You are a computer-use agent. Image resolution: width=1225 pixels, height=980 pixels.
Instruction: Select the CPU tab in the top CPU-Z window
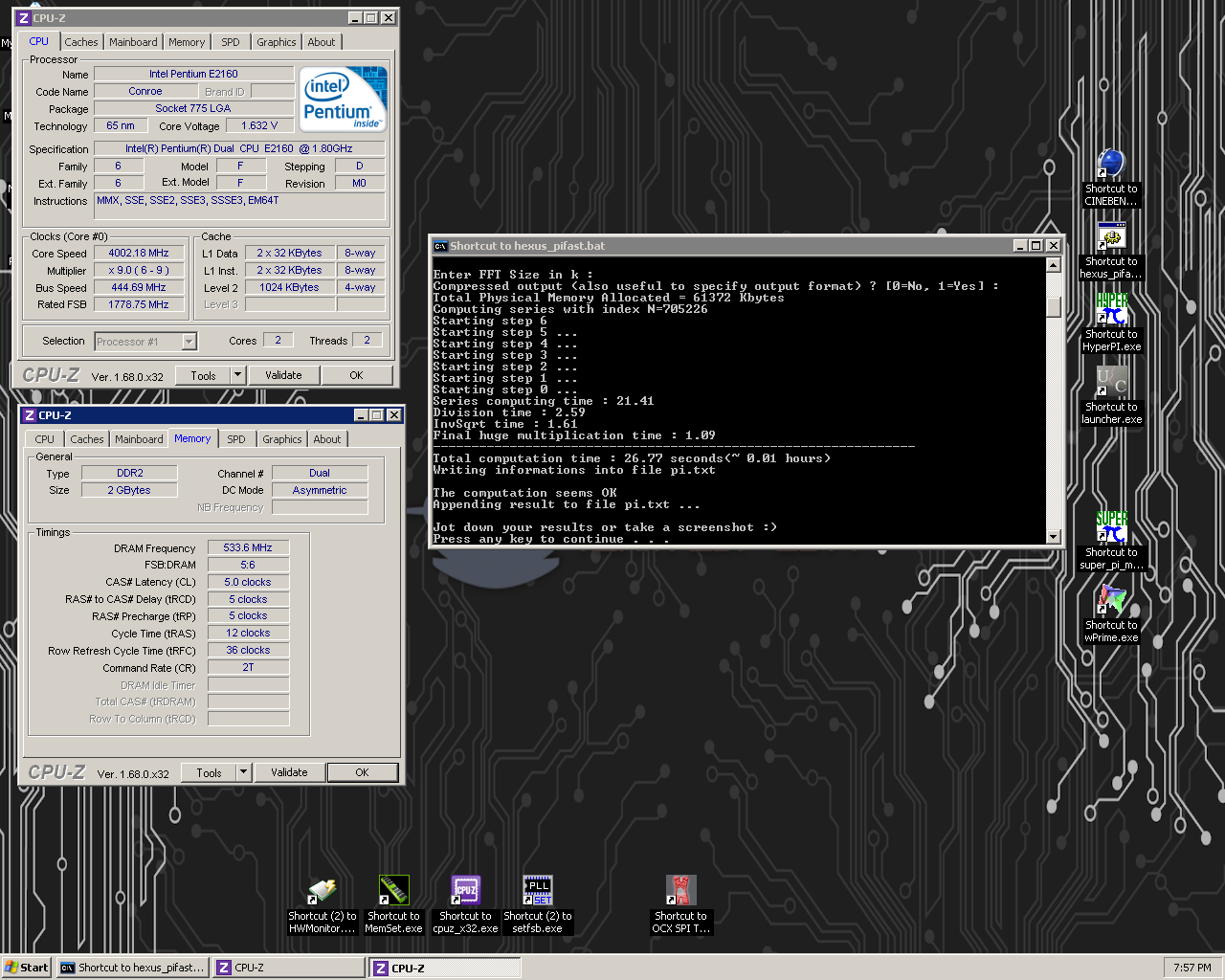coord(38,41)
